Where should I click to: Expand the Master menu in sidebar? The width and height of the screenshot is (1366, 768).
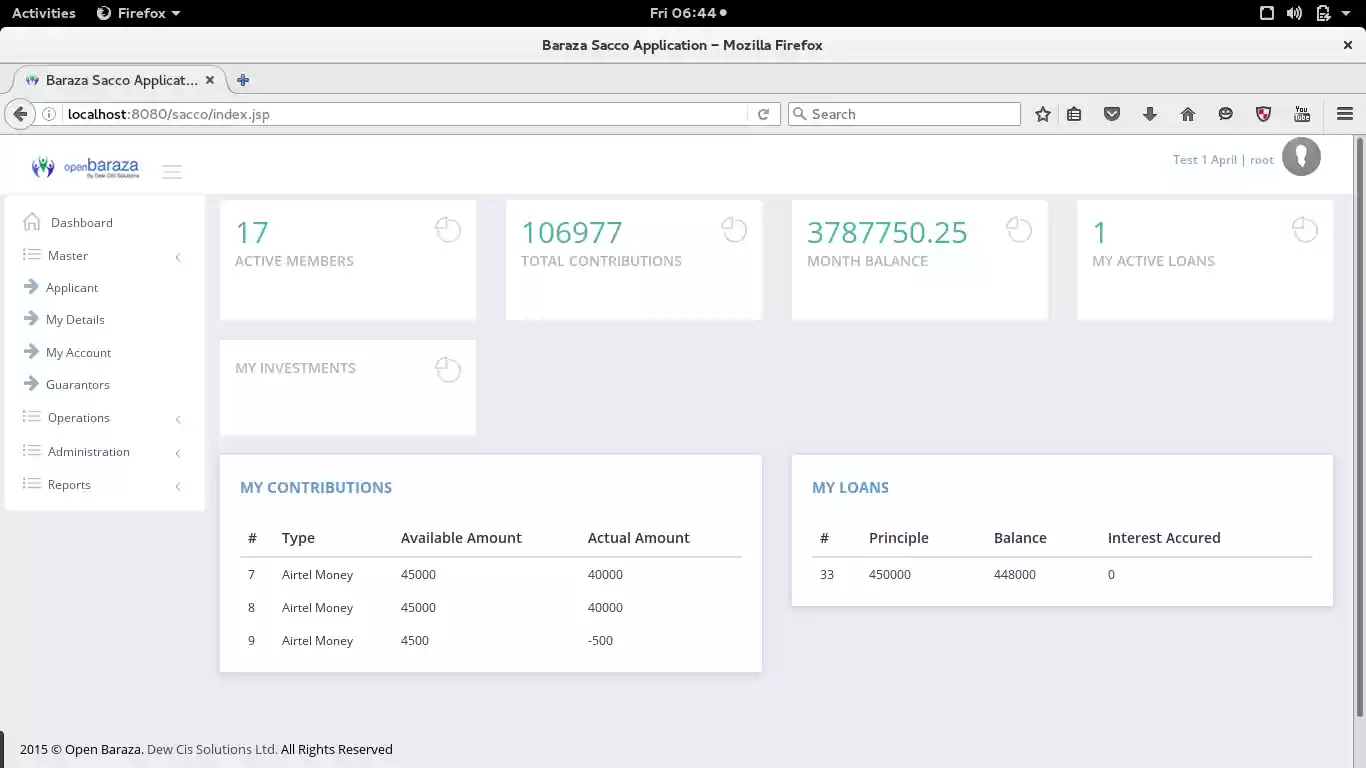(x=68, y=256)
